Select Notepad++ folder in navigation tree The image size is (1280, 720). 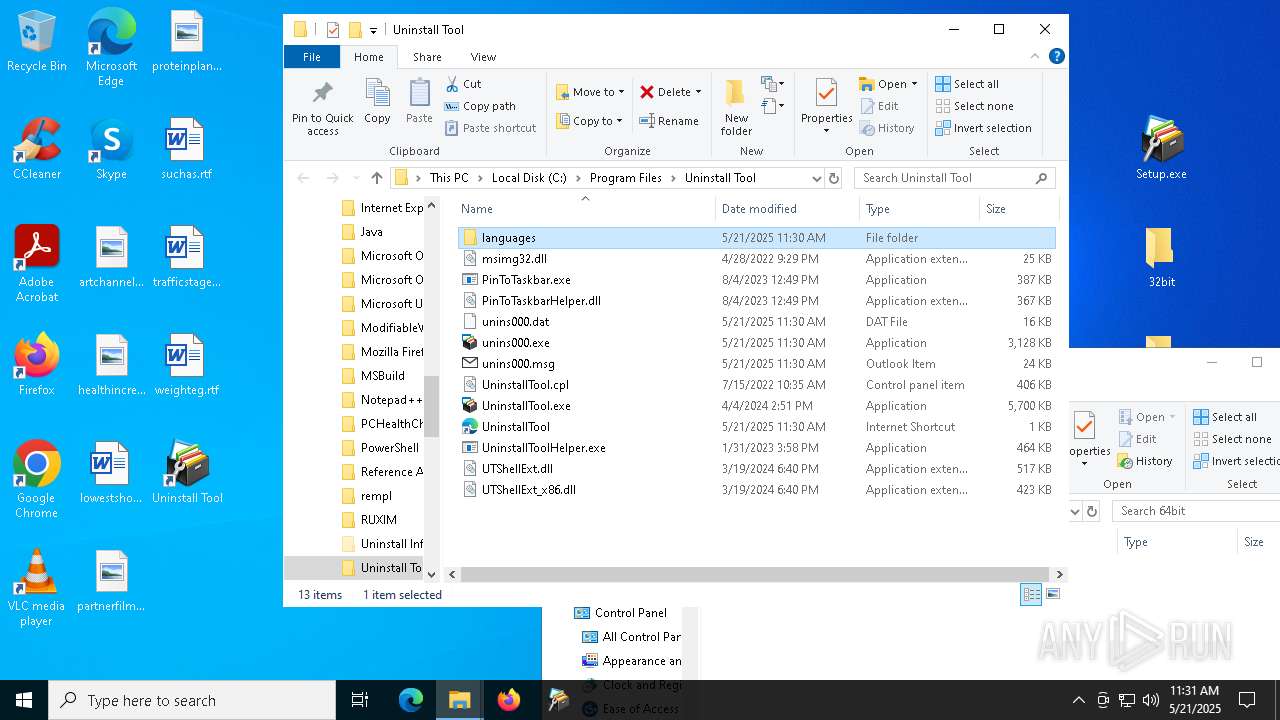pyautogui.click(x=381, y=400)
